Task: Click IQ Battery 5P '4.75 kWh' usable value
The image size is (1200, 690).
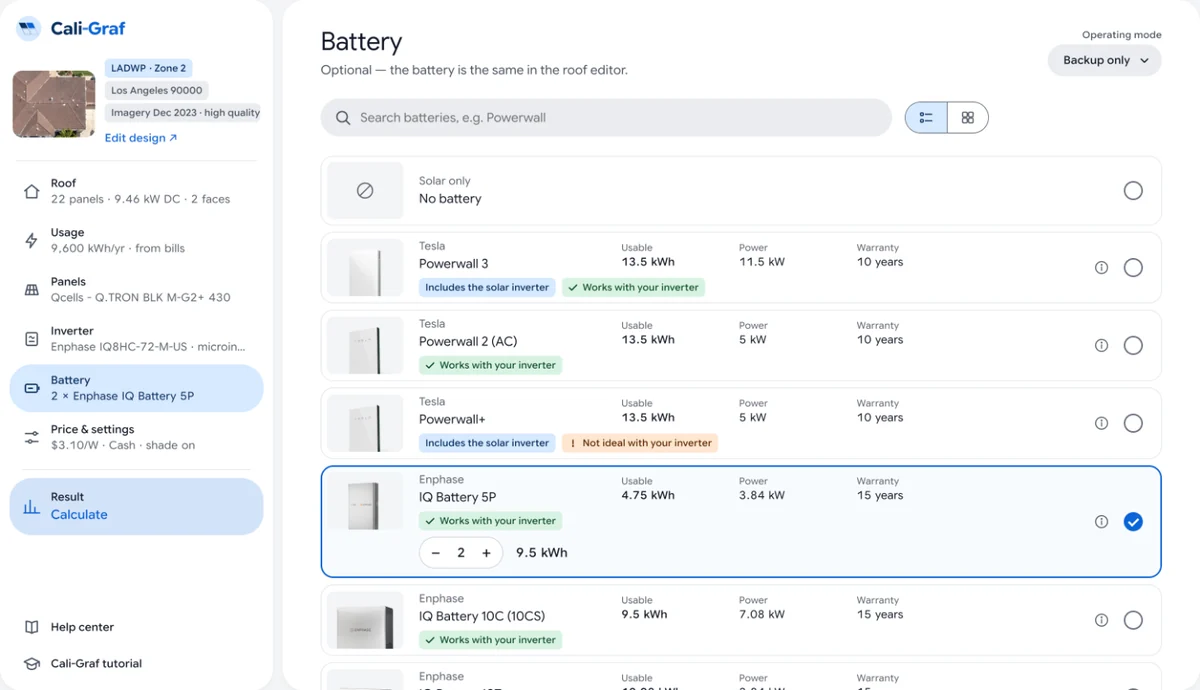Action: click(x=648, y=495)
